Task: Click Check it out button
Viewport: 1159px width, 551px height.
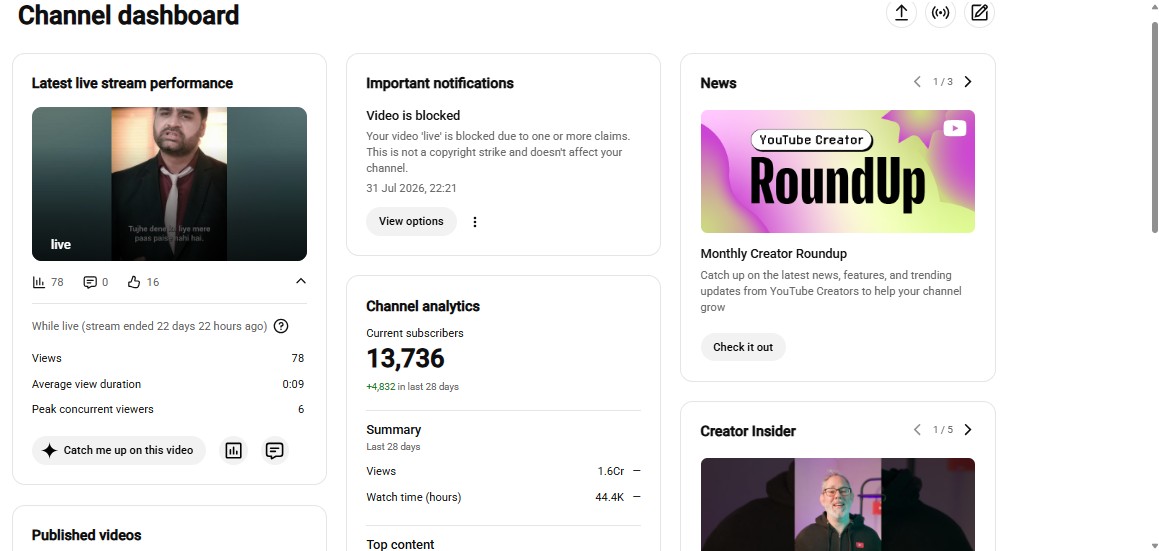Action: click(743, 347)
